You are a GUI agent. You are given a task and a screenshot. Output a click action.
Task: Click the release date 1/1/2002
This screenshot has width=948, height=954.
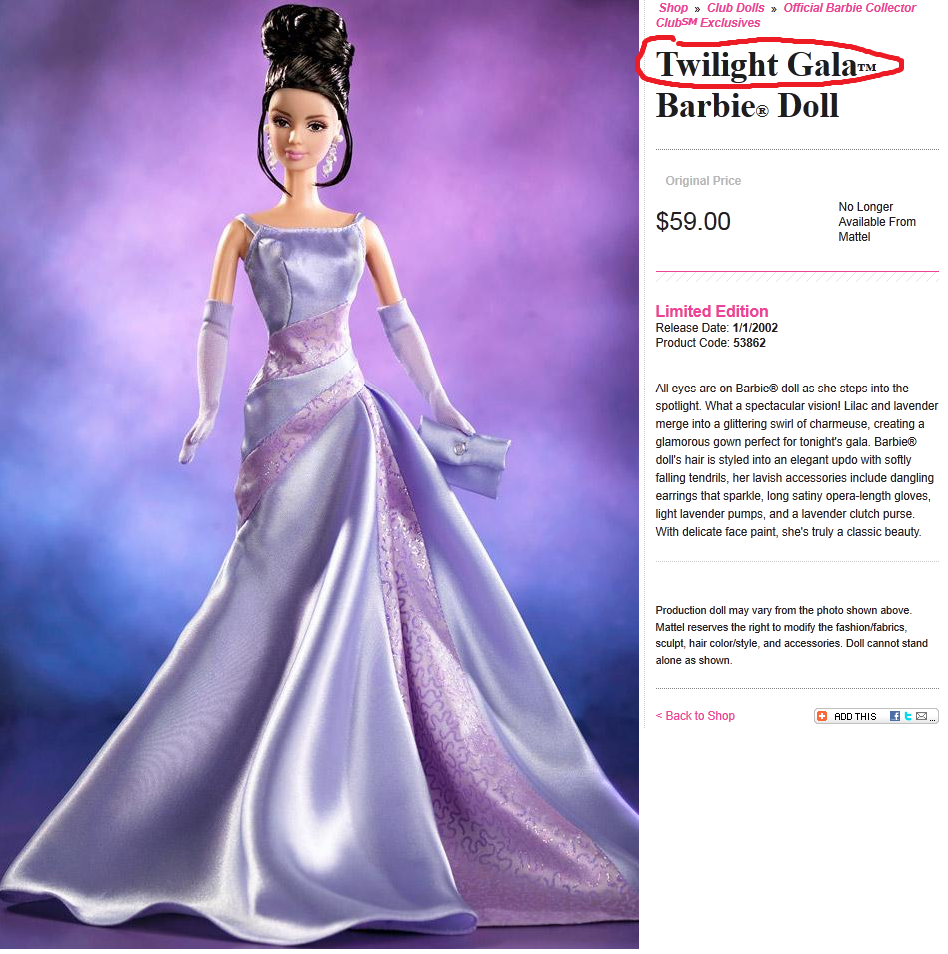[x=755, y=327]
